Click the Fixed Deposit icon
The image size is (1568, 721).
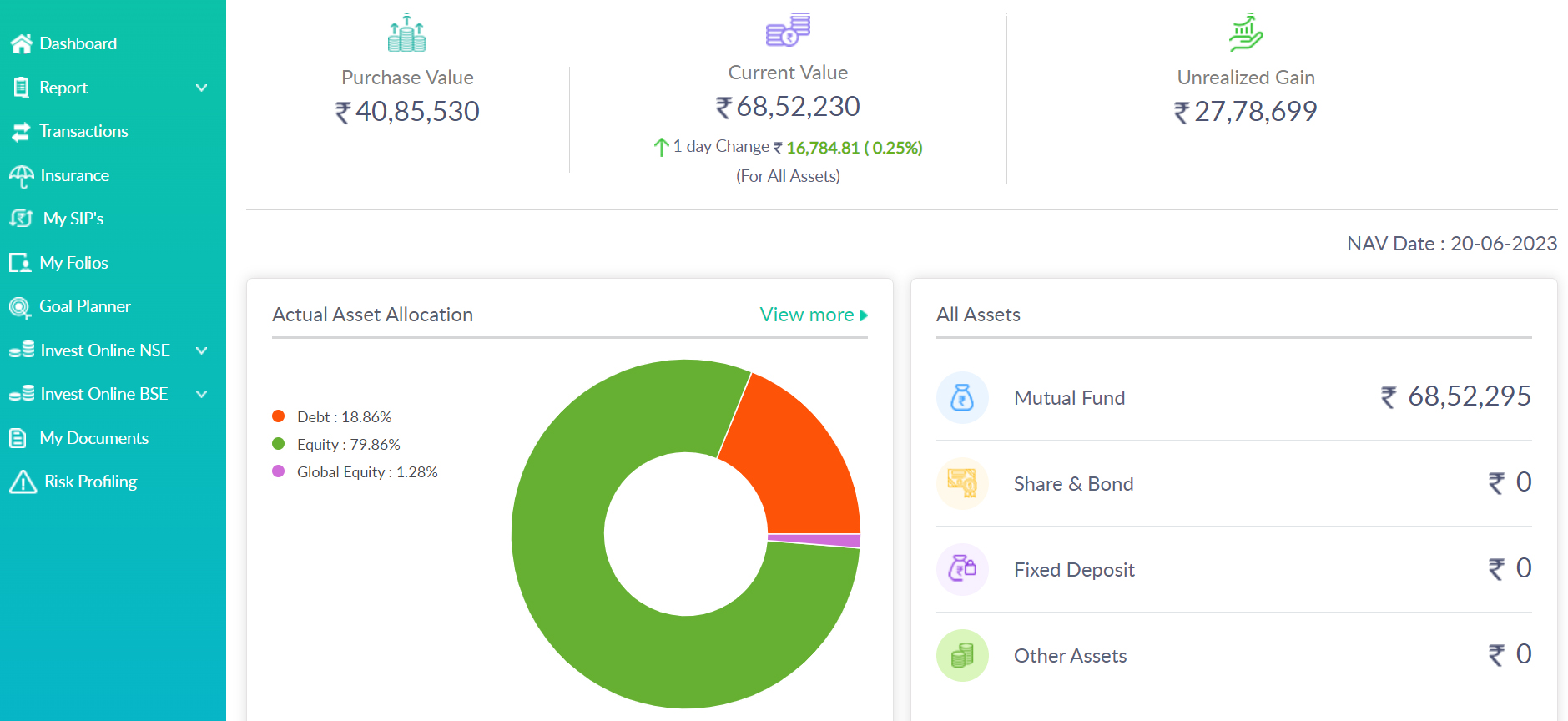tap(962, 569)
